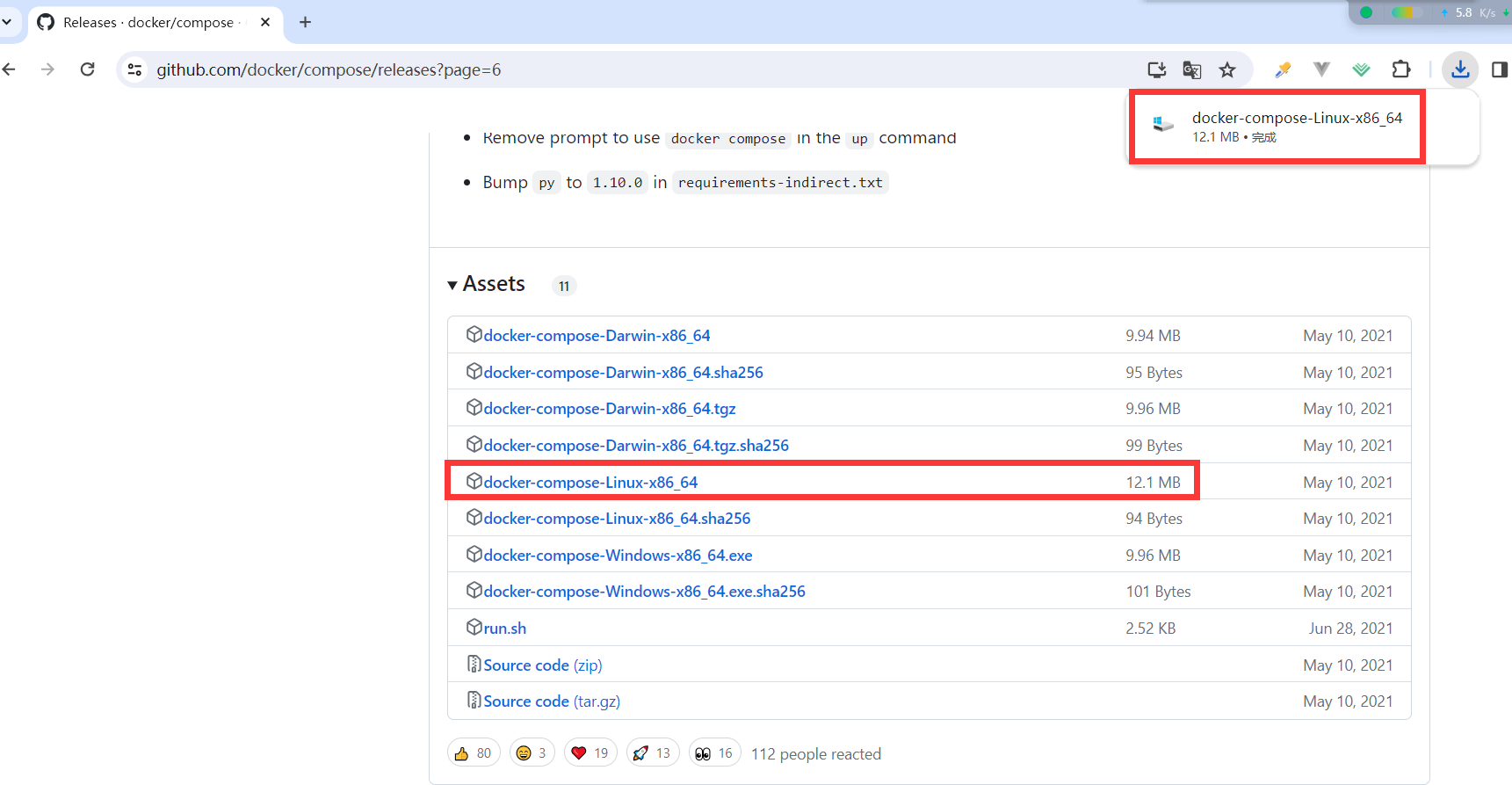Close the Releases docker/compose tab
The width and height of the screenshot is (1512, 785).
pyautogui.click(x=265, y=22)
